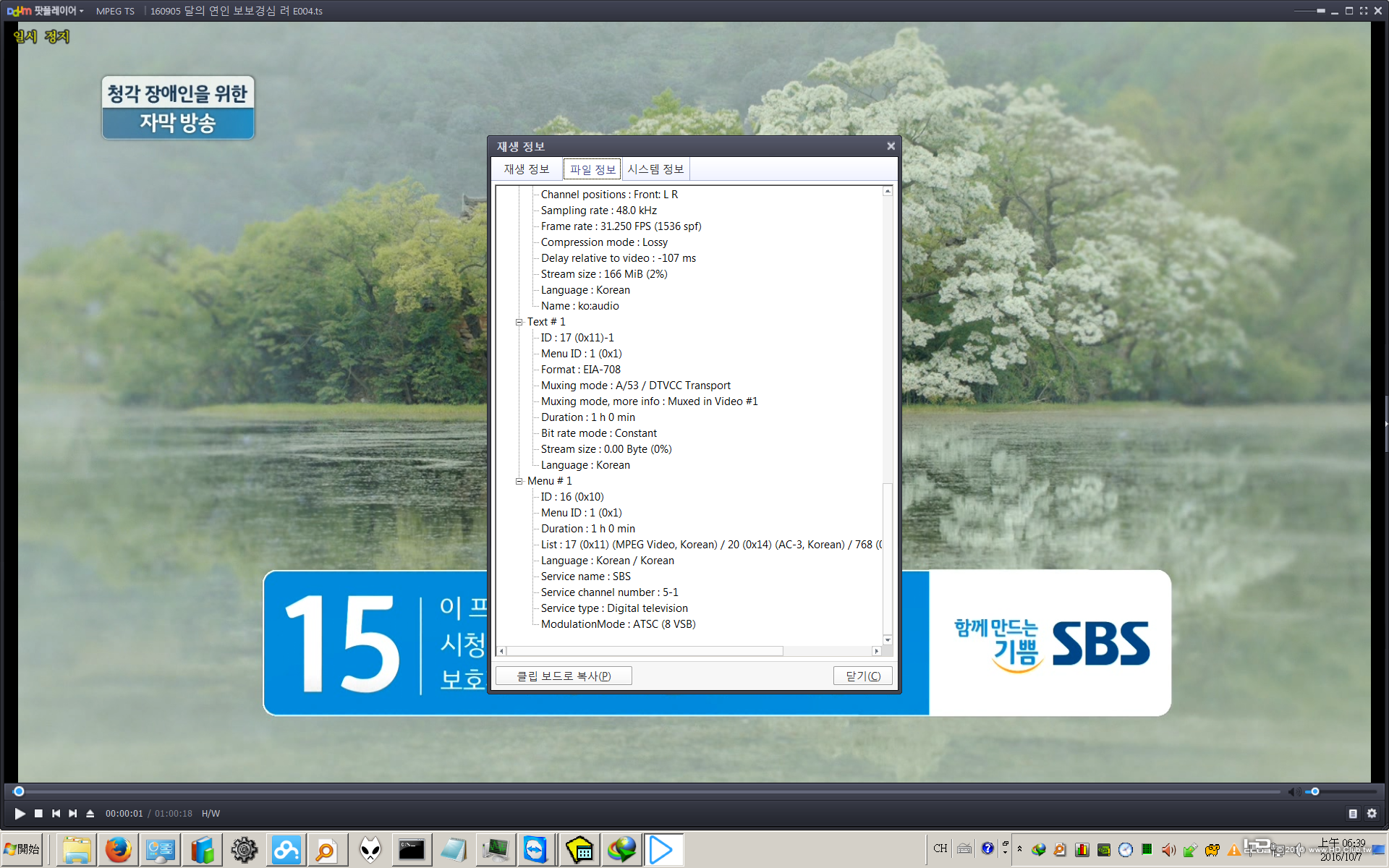Click the volume slider handle
Image resolution: width=1389 pixels, height=868 pixels.
pos(1314,791)
